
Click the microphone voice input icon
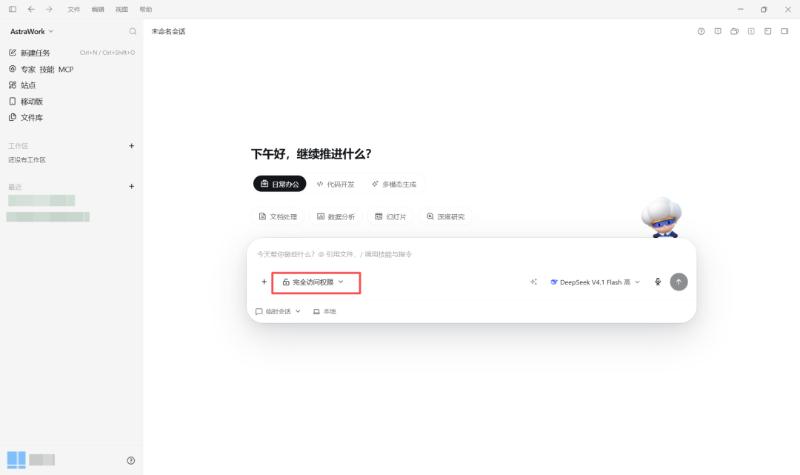click(x=658, y=282)
